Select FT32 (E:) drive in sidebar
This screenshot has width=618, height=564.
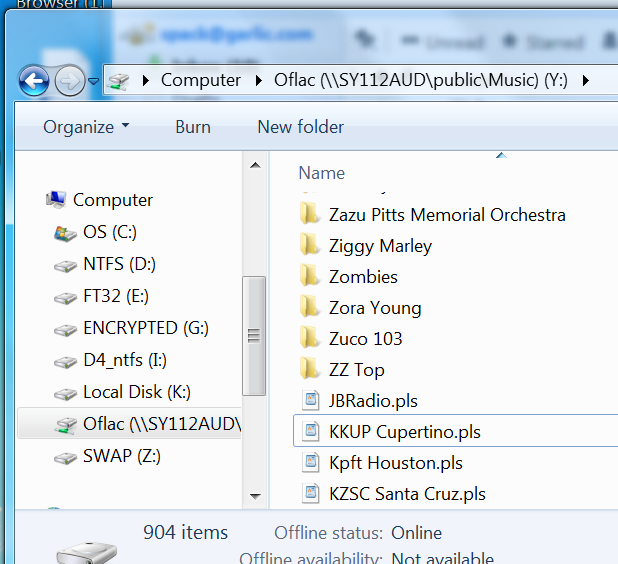click(116, 296)
